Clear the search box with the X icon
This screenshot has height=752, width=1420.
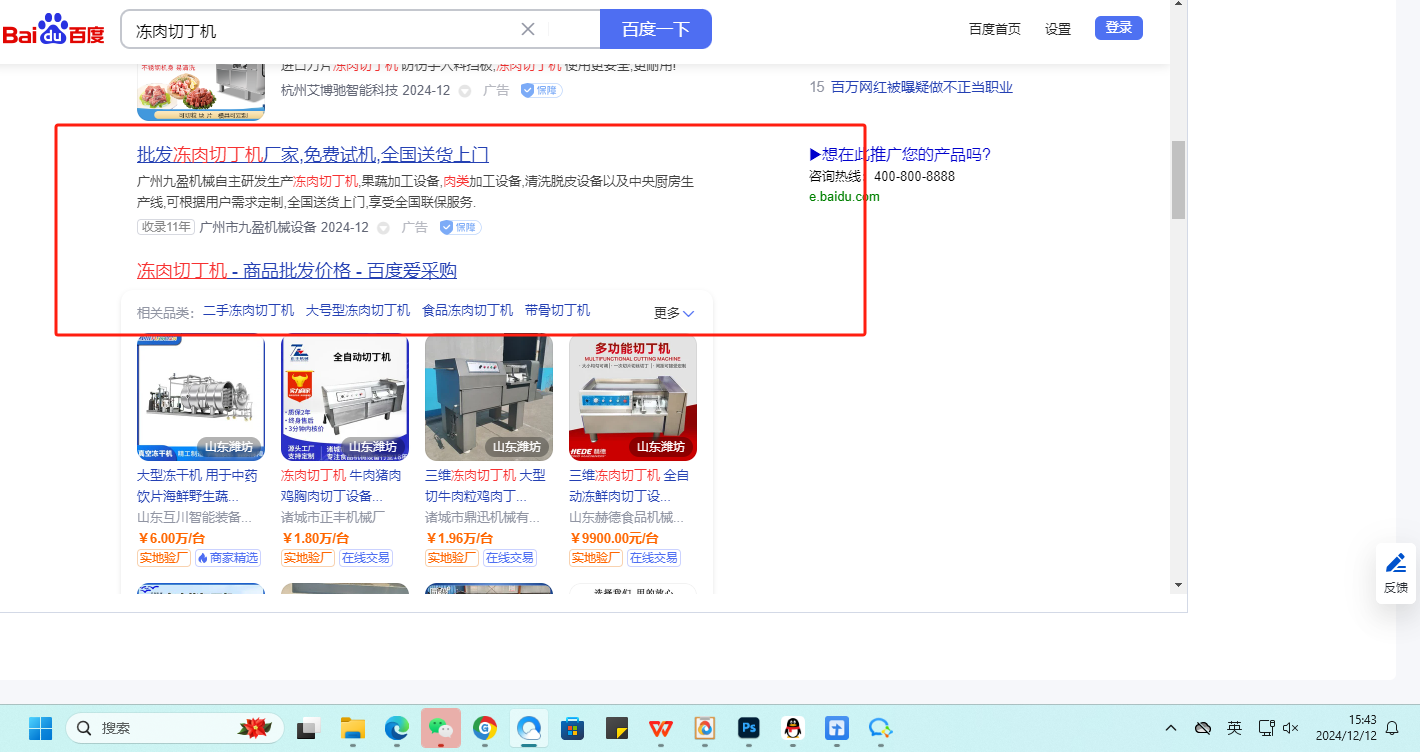528,29
